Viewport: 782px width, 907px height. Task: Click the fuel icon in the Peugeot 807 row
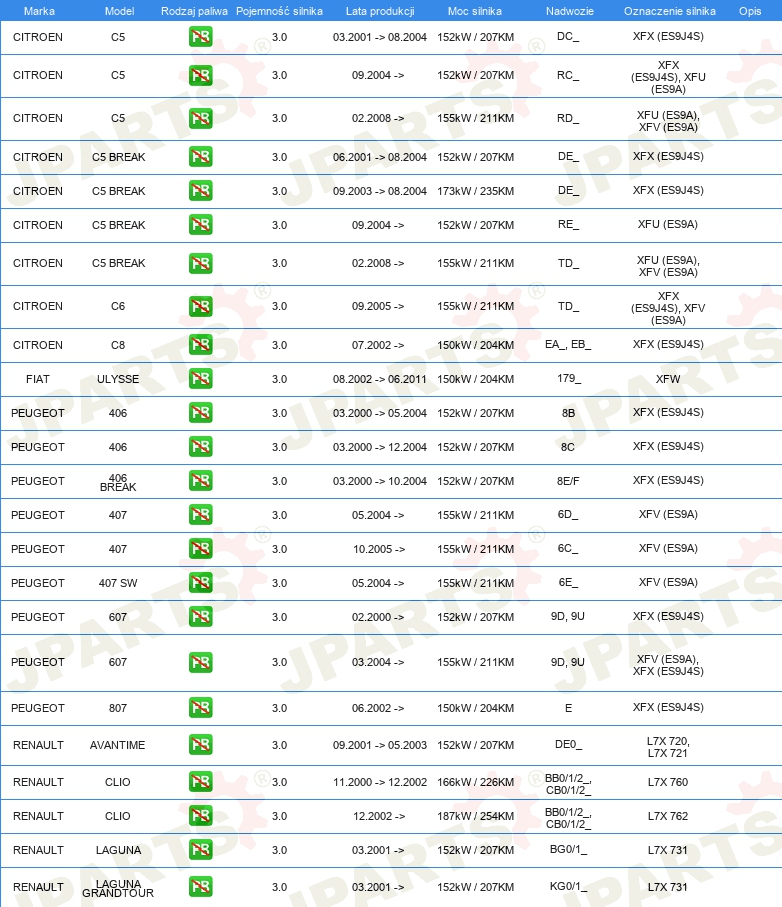201,707
